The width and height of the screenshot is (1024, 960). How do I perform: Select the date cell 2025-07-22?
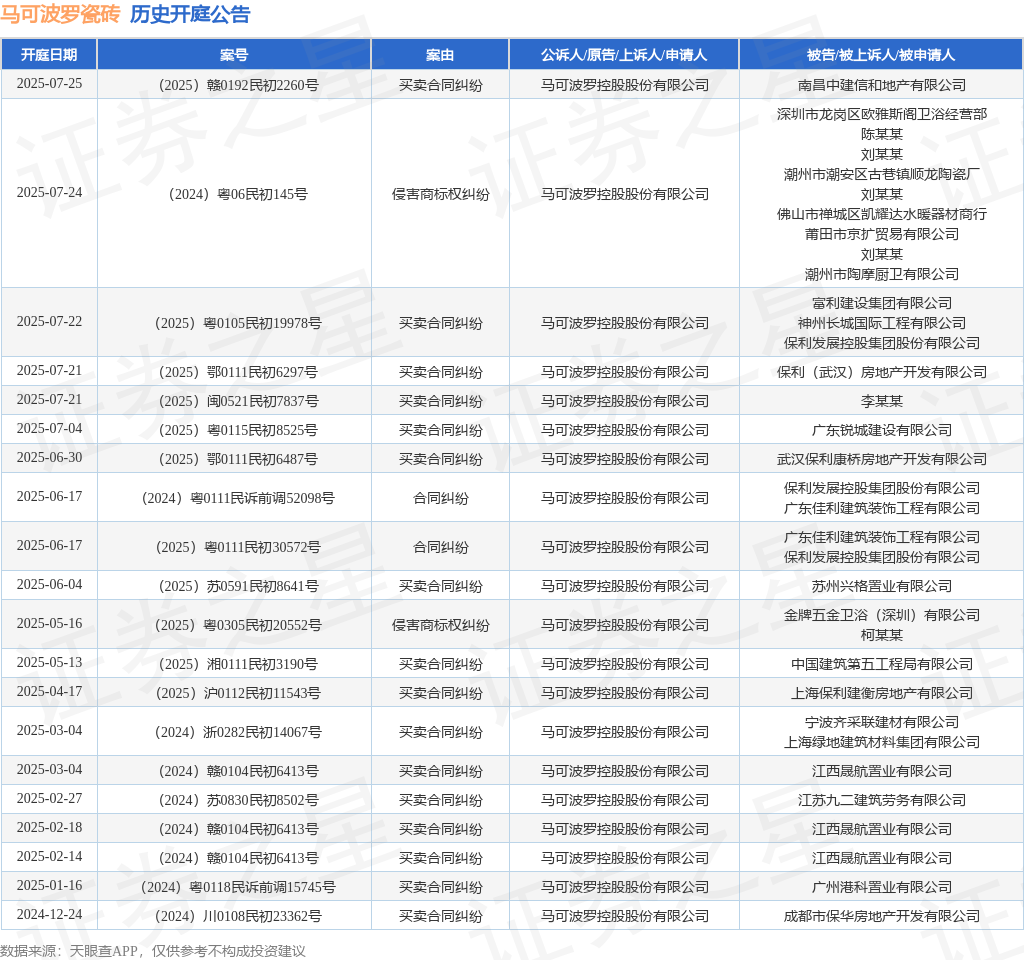click(50, 321)
